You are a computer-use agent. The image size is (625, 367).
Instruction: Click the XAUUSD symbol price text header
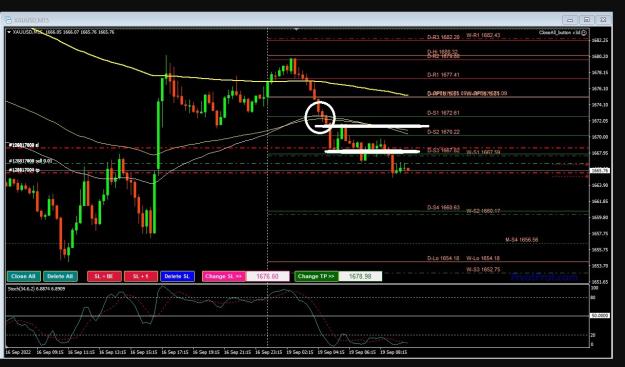pos(63,32)
